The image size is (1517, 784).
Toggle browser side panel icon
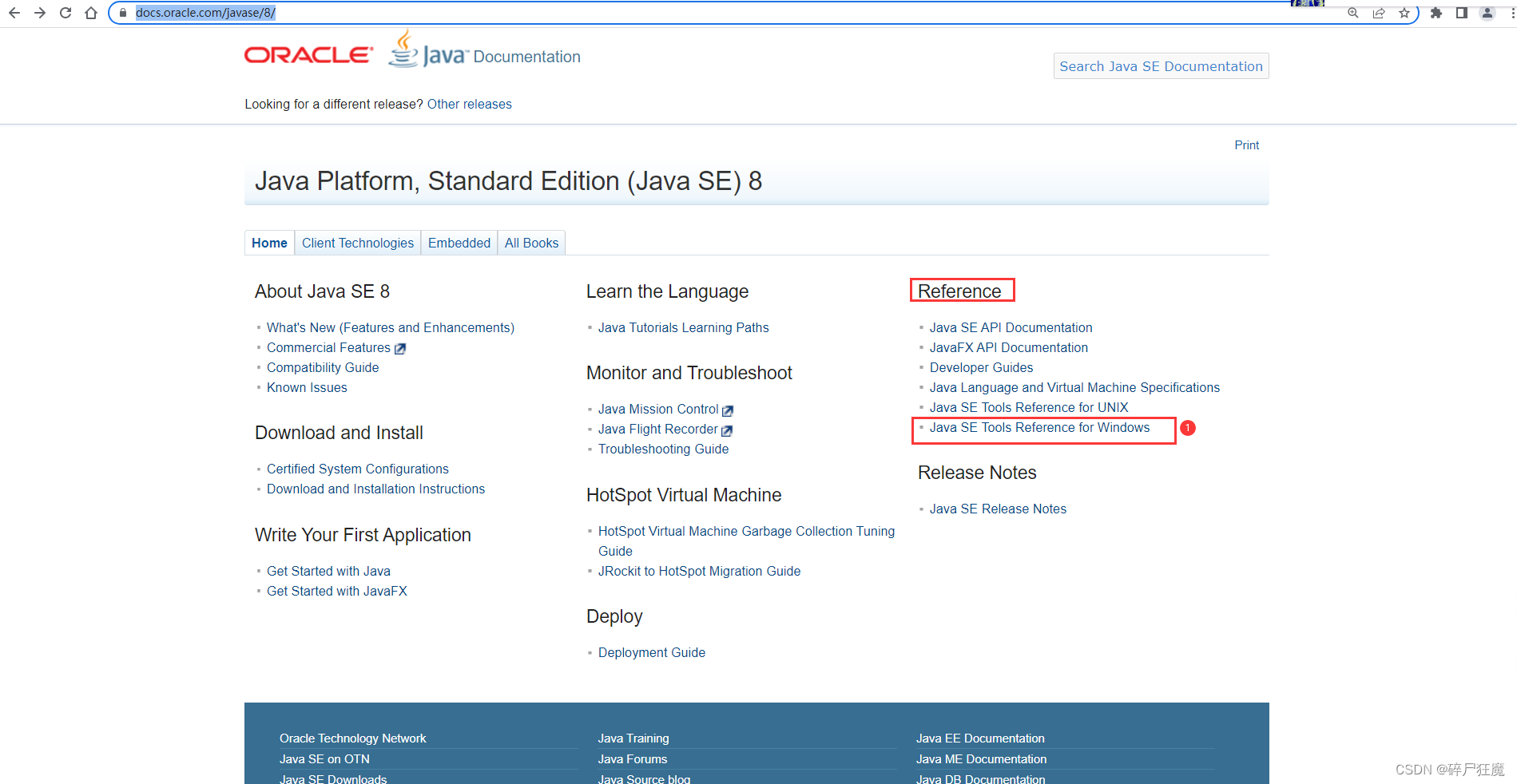(x=1462, y=13)
